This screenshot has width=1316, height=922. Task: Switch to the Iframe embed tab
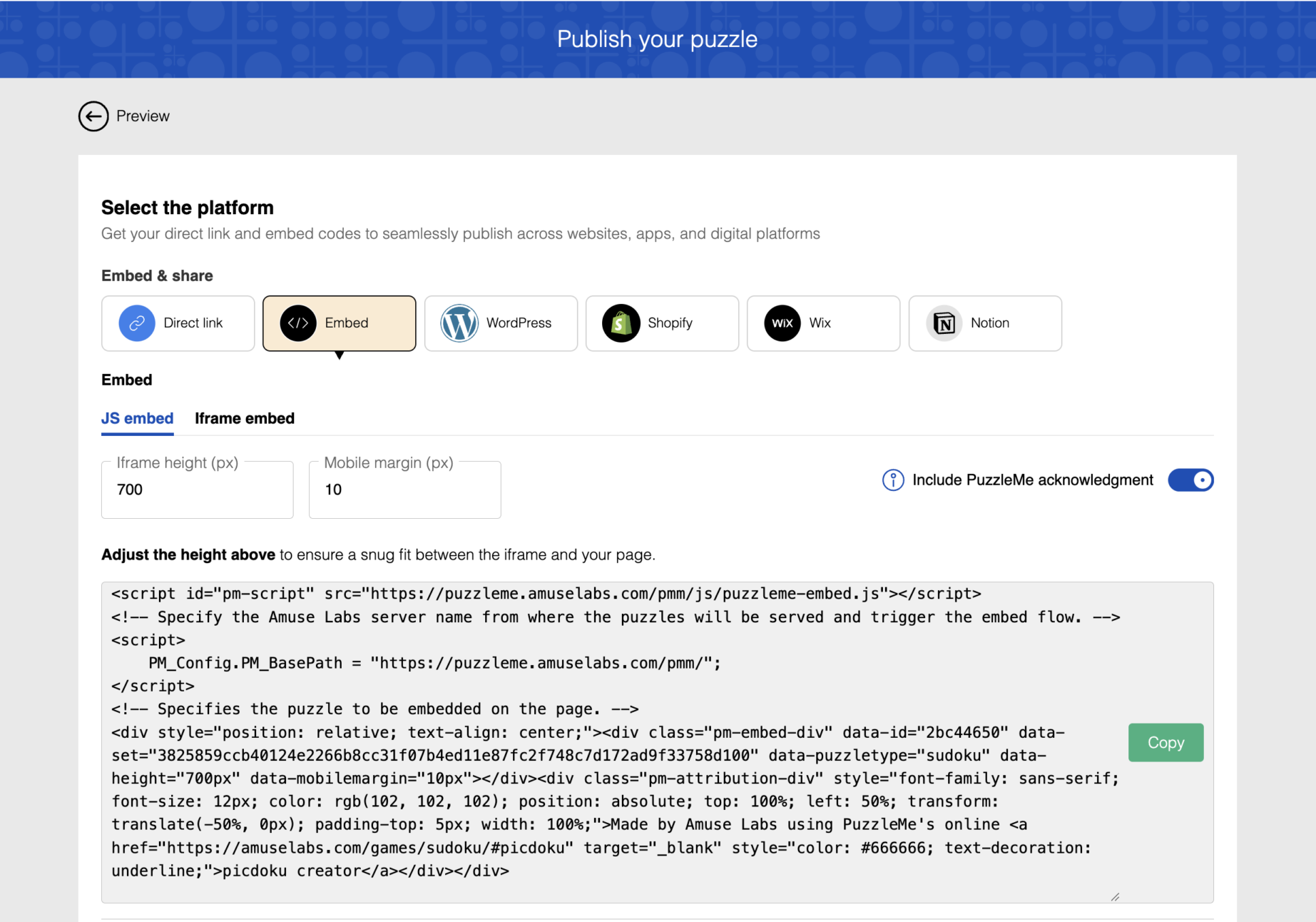(245, 419)
